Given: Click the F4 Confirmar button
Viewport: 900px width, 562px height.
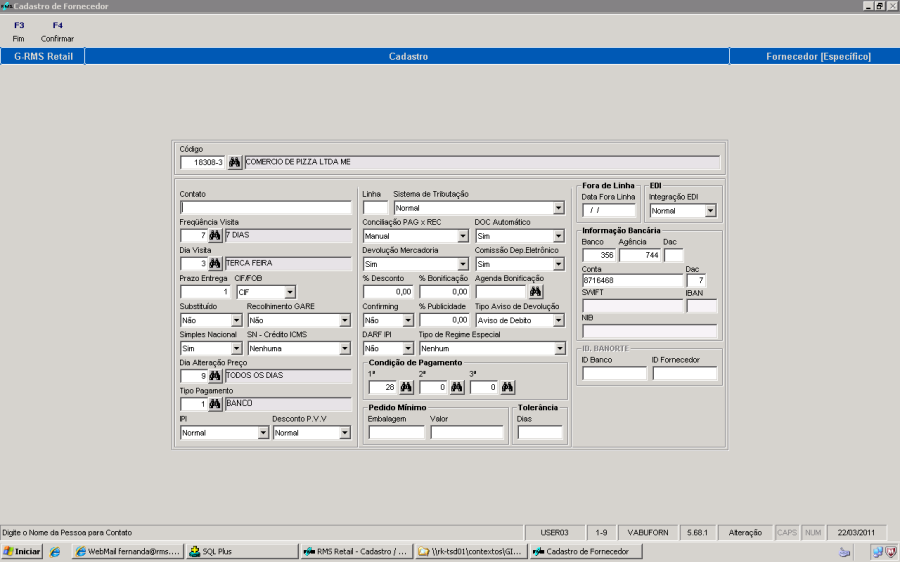Looking at the screenshot, I should (57, 32).
